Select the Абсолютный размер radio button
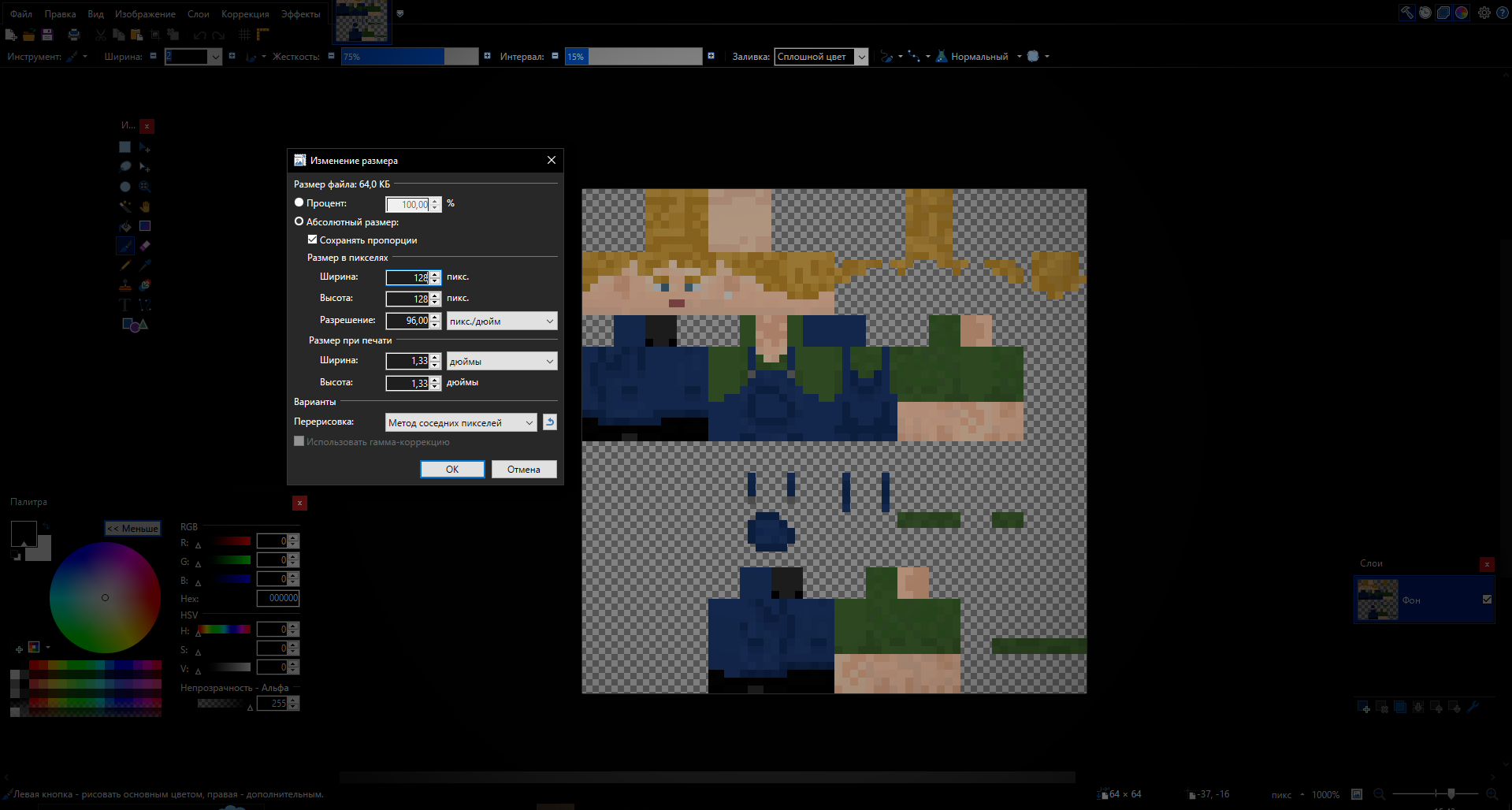The width and height of the screenshot is (1512, 810). [299, 221]
